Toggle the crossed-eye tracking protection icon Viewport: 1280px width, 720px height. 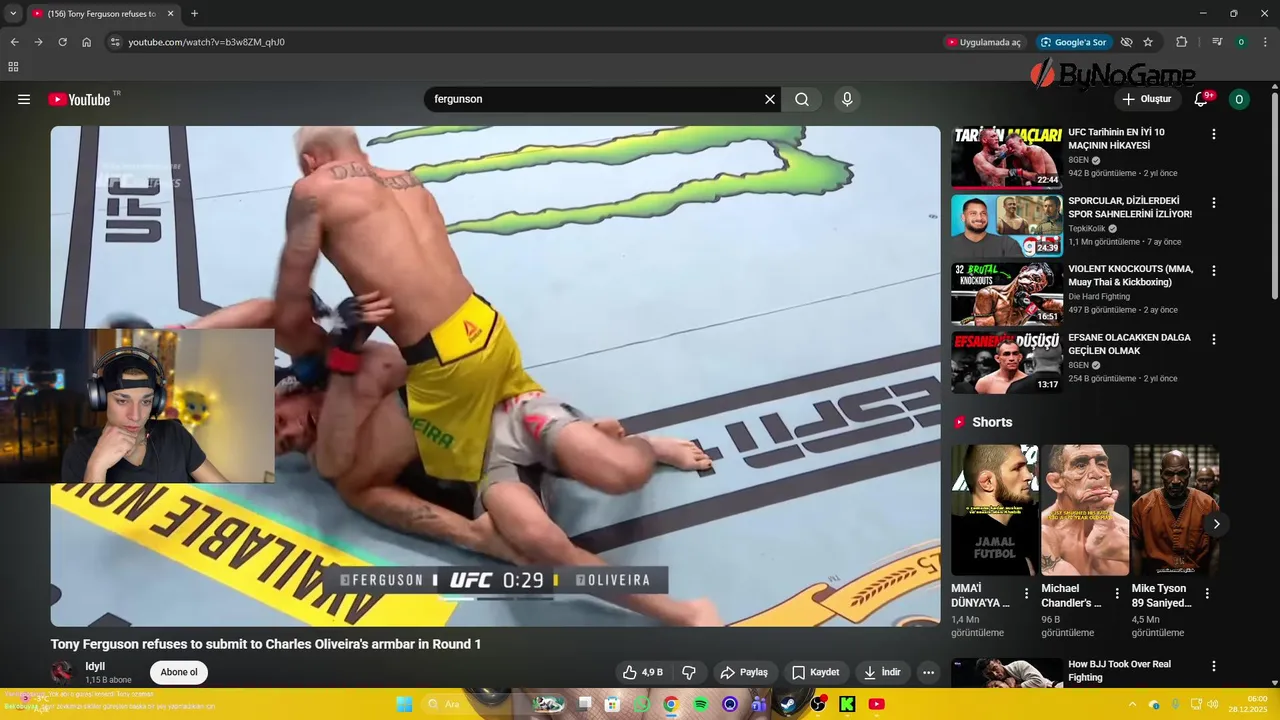1126,42
